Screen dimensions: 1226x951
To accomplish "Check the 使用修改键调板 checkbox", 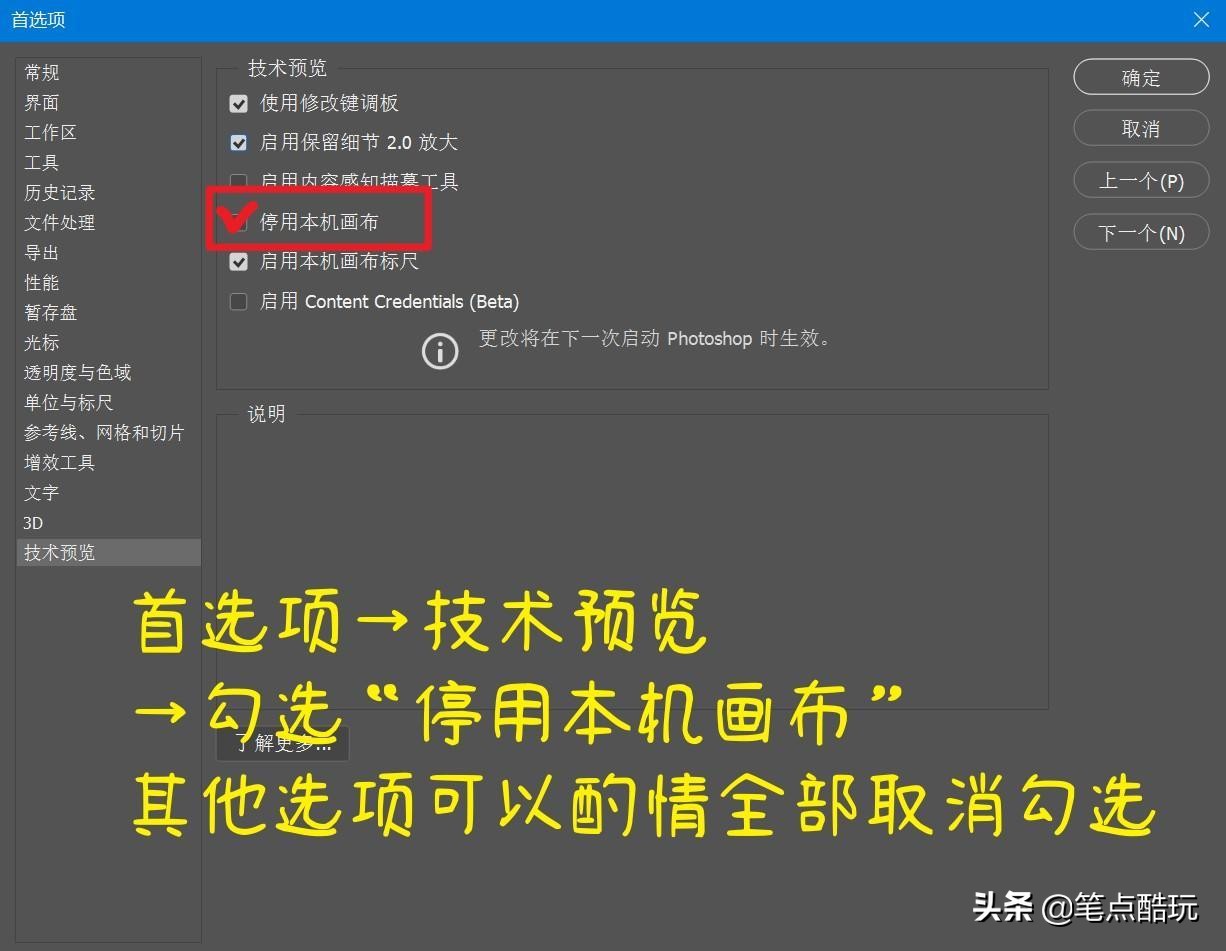I will 238,103.
